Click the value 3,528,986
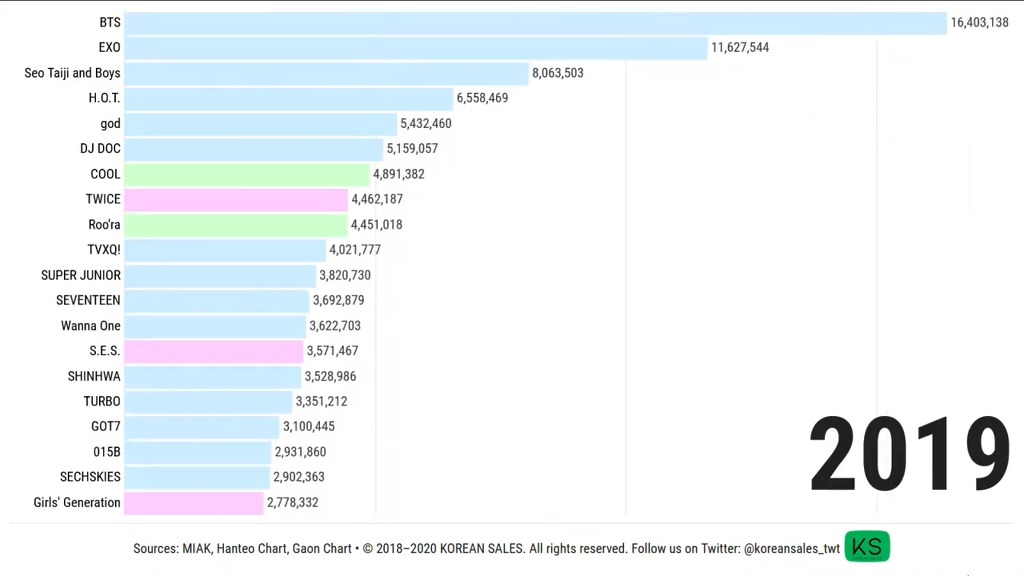The width and height of the screenshot is (1024, 576). tap(330, 376)
